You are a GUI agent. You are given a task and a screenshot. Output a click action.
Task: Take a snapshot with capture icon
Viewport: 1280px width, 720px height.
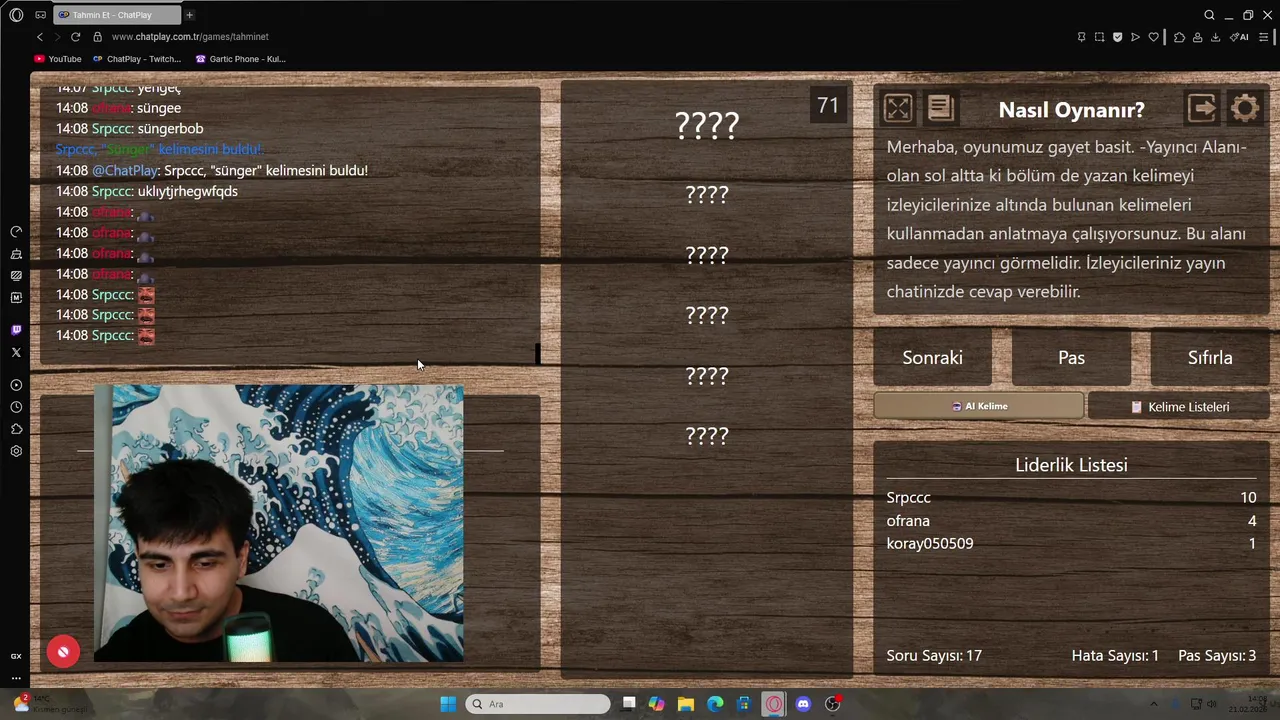click(1099, 37)
